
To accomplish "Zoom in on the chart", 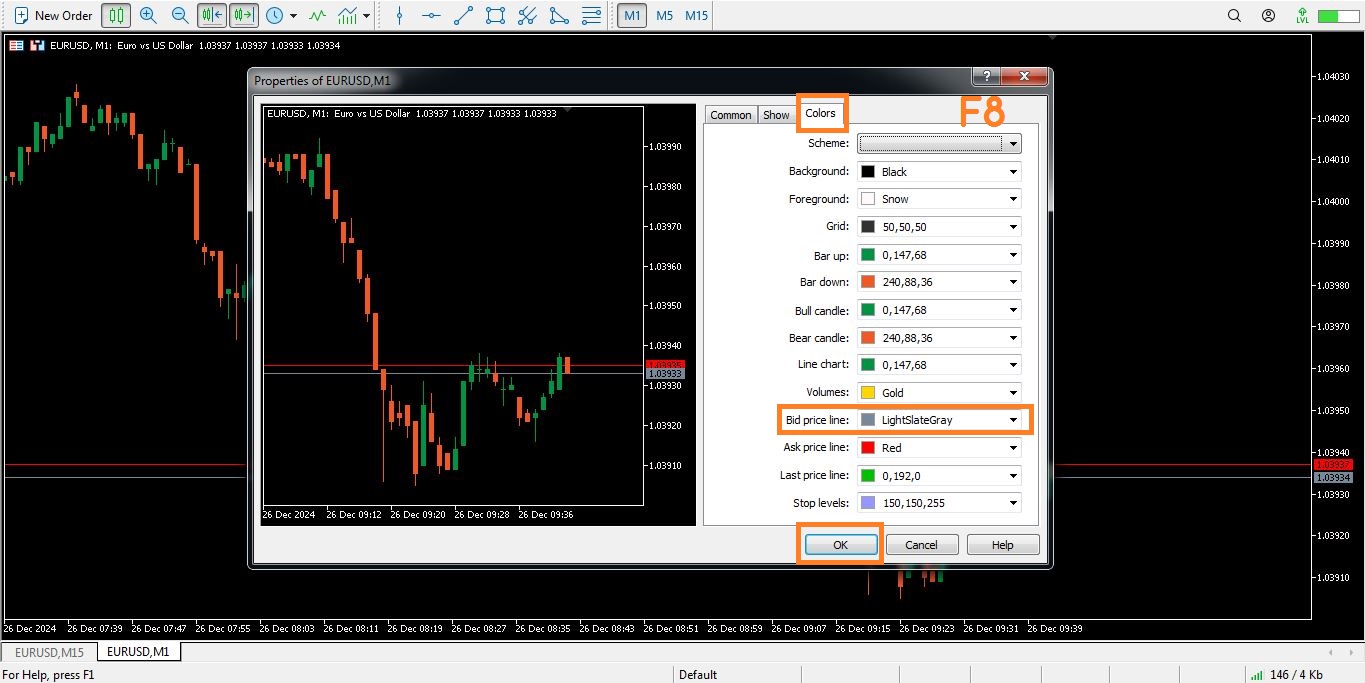I will point(148,16).
